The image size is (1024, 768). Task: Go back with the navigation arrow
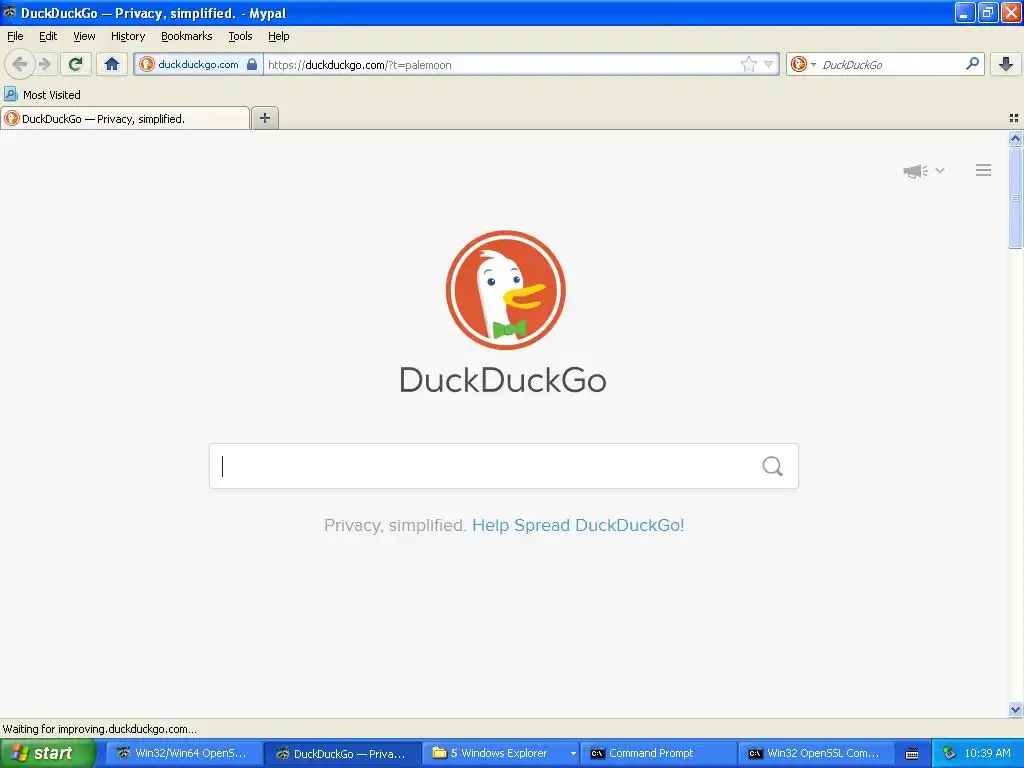pos(20,64)
